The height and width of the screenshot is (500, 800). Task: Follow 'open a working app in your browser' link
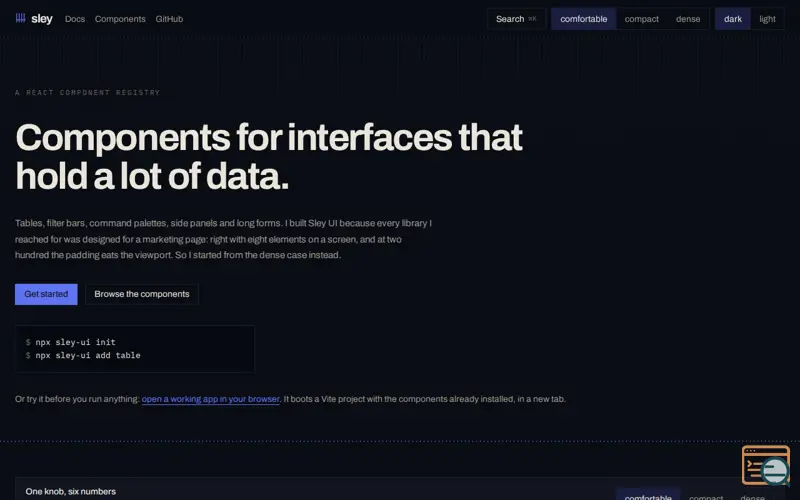point(210,399)
